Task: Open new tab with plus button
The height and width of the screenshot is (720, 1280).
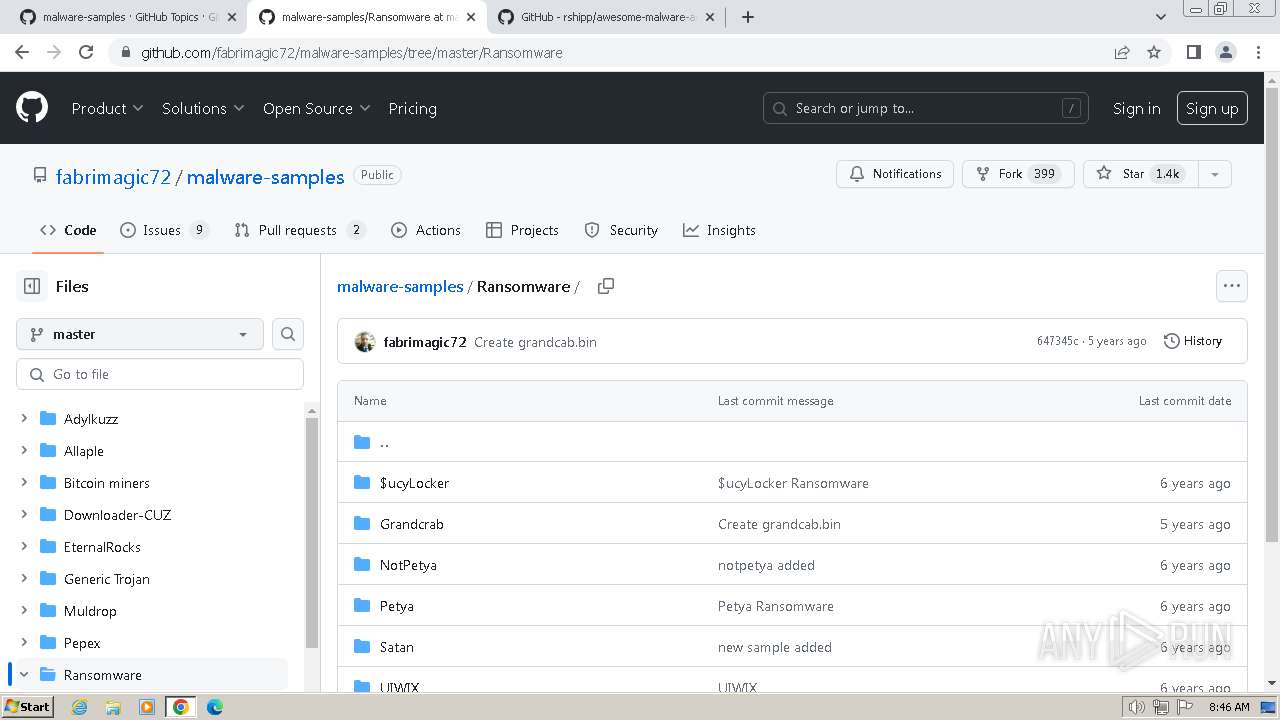Action: pyautogui.click(x=747, y=17)
